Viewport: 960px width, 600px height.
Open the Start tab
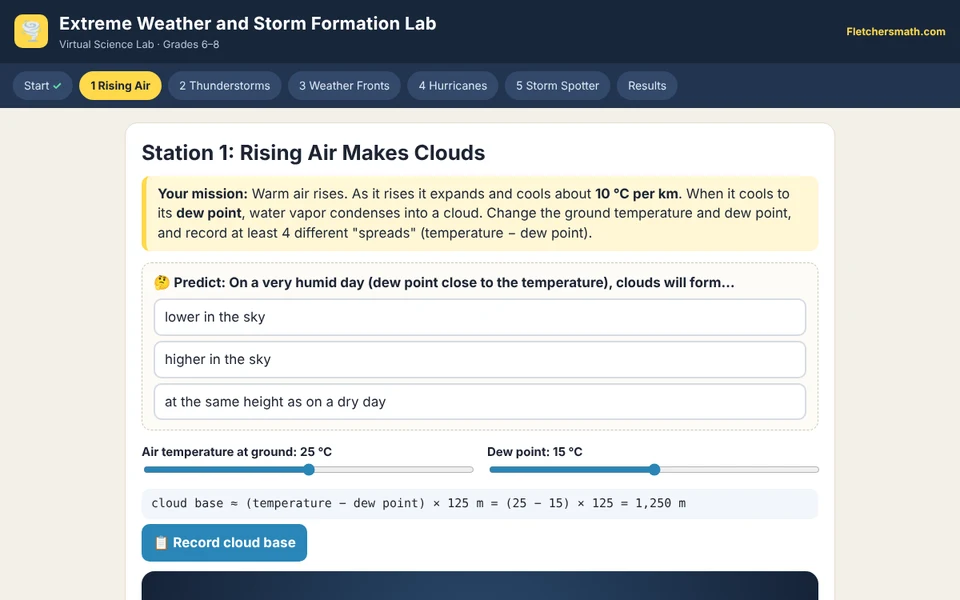pyautogui.click(x=43, y=86)
